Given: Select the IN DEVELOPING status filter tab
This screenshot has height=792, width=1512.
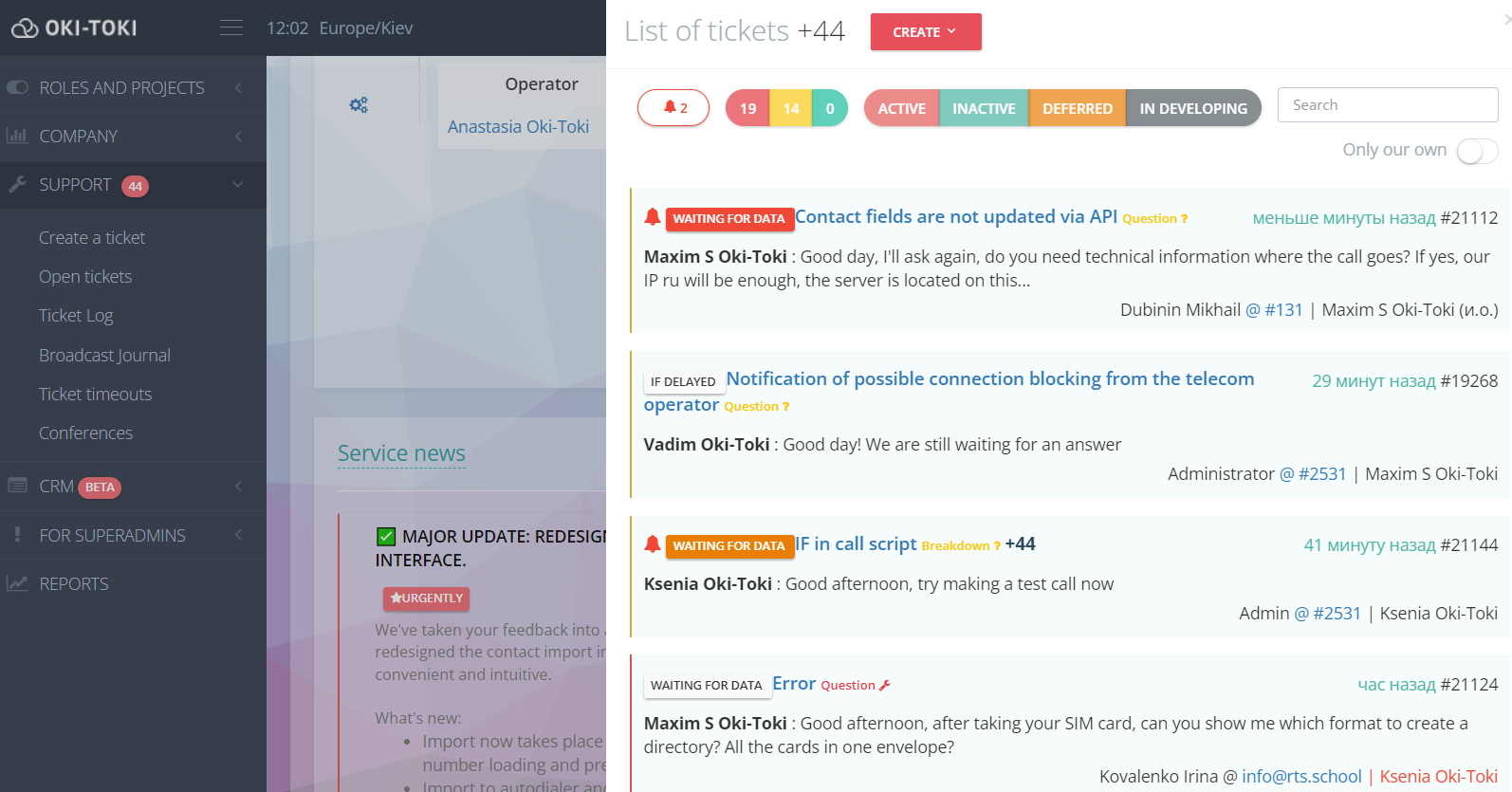Looking at the screenshot, I should 1193,108.
